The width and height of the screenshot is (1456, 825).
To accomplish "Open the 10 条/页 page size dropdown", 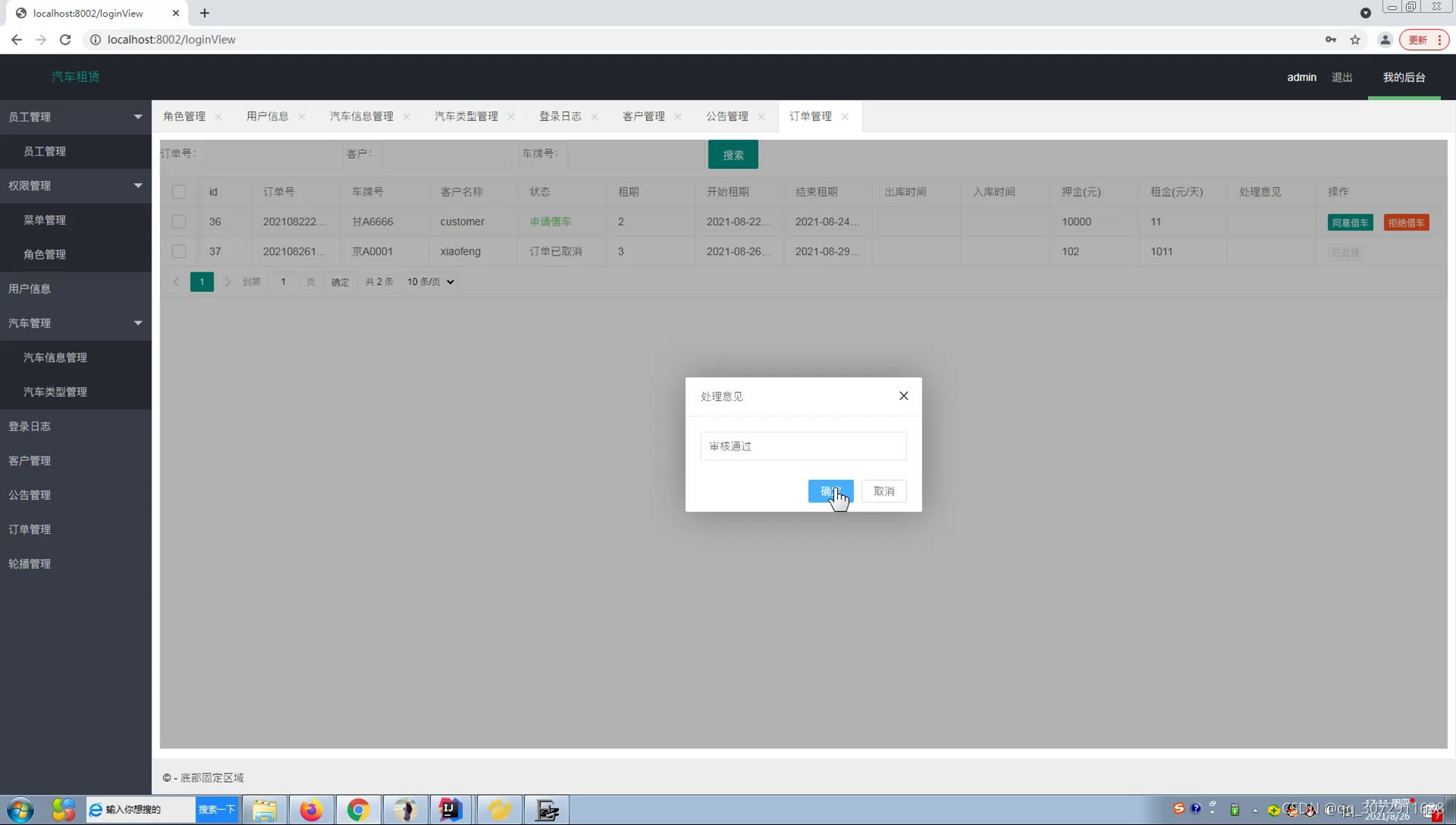I will (430, 282).
